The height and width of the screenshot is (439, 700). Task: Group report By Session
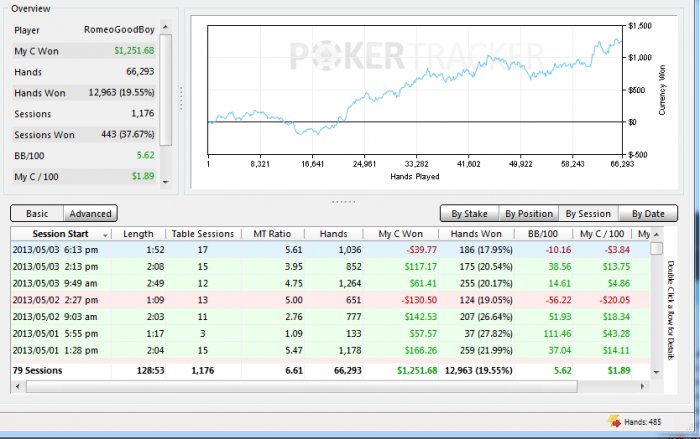[587, 213]
